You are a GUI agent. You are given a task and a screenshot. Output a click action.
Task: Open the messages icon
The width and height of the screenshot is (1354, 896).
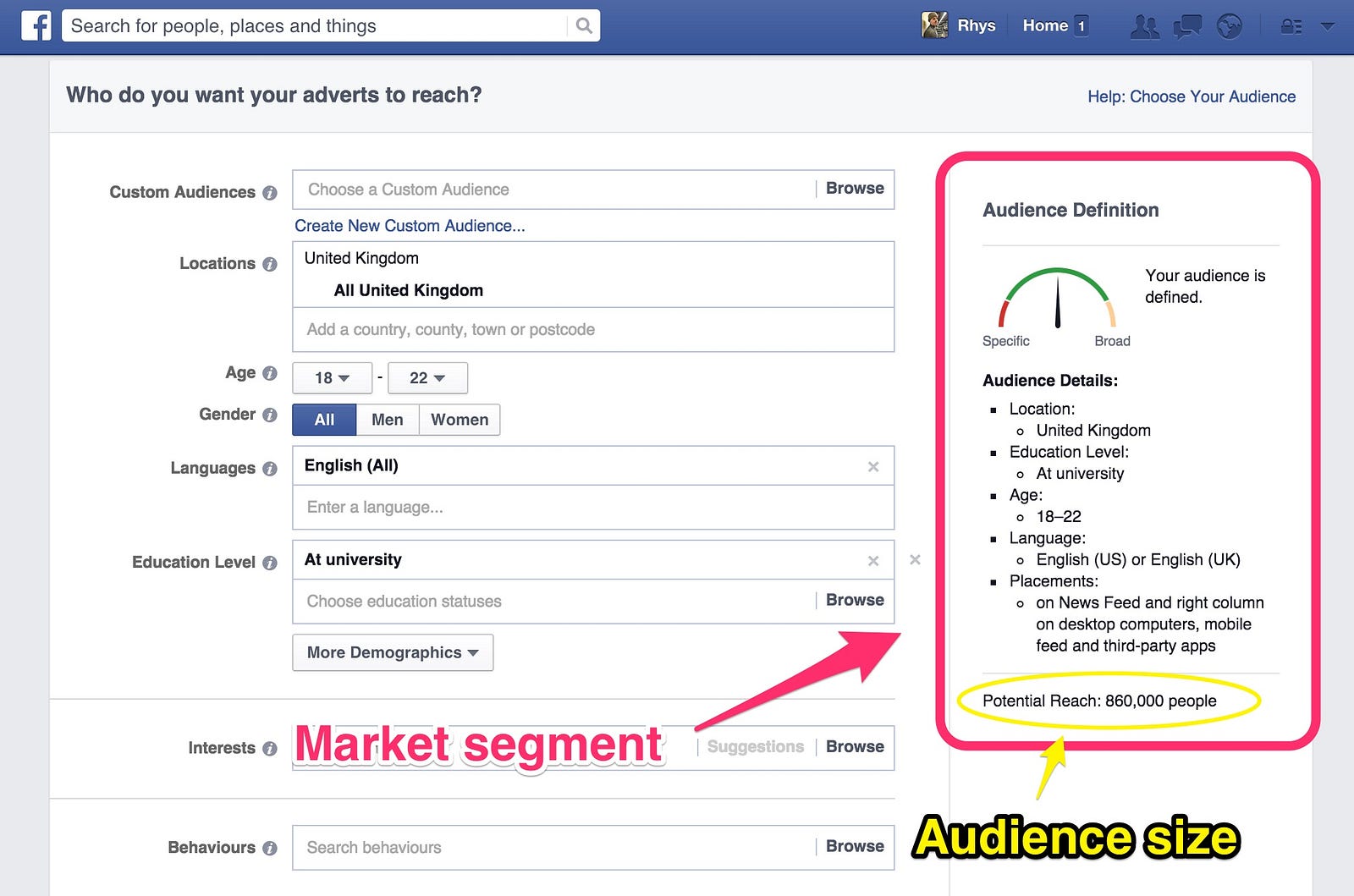[1187, 26]
